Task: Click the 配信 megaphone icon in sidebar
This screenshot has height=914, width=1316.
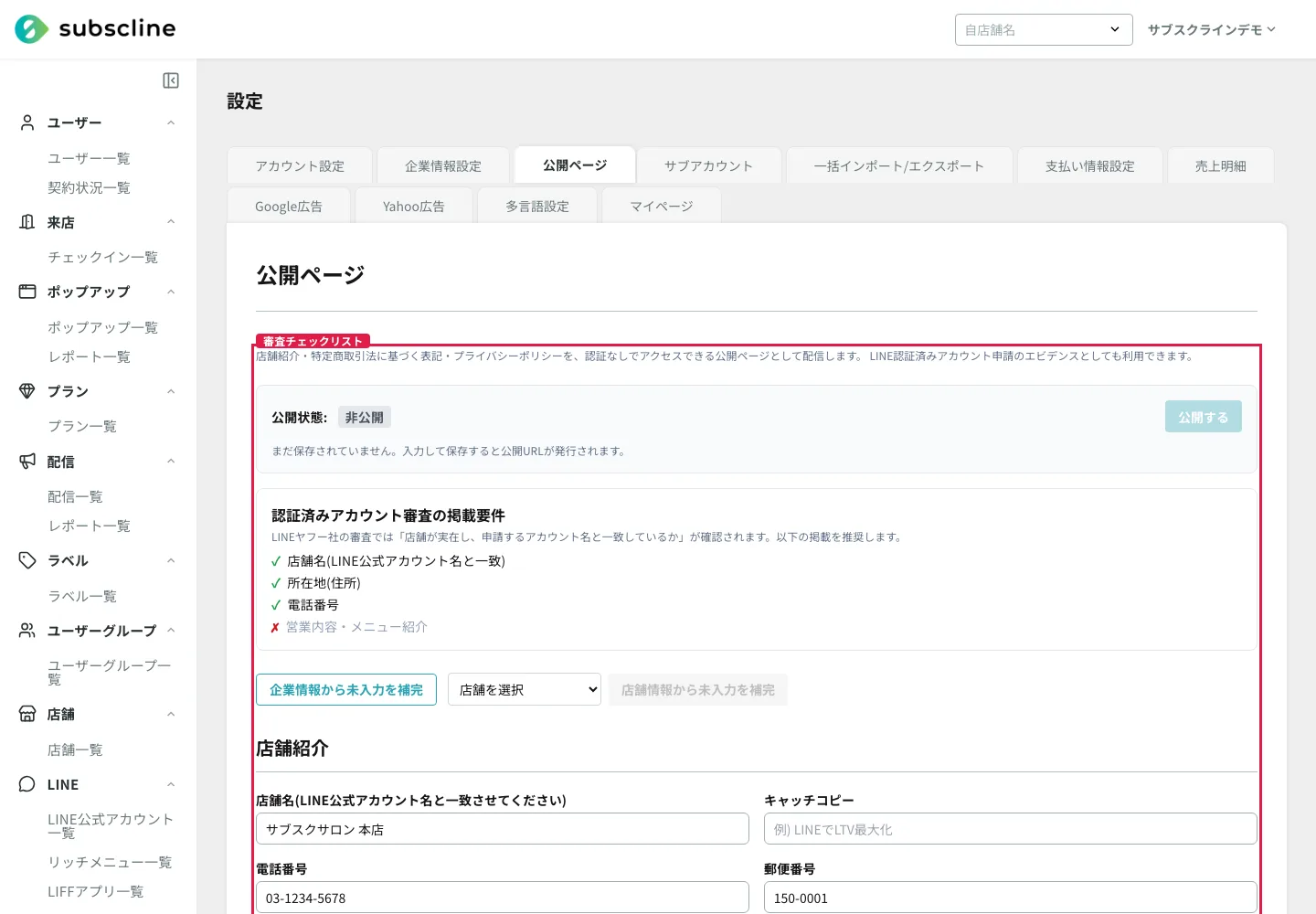Action: pos(27,462)
